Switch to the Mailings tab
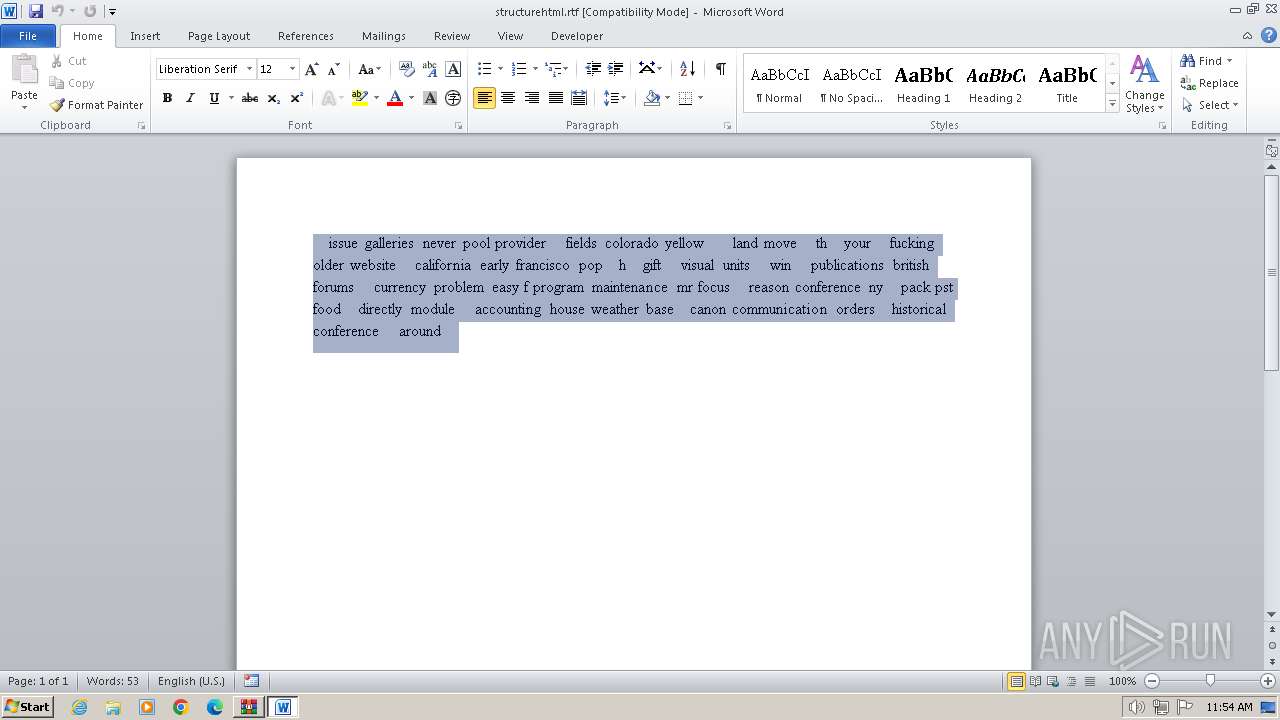This screenshot has width=1280, height=720. (x=384, y=36)
